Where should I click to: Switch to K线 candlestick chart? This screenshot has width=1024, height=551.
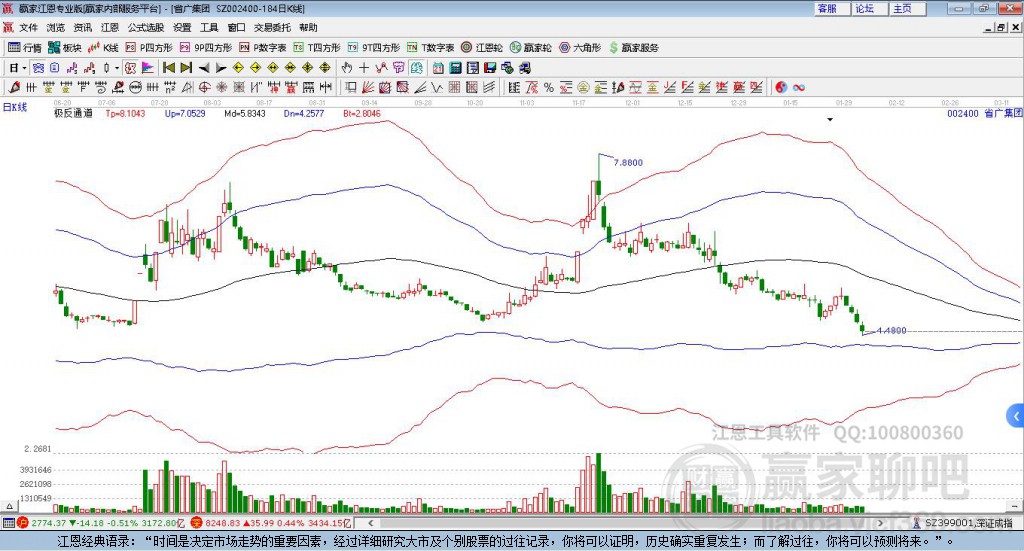[x=103, y=48]
